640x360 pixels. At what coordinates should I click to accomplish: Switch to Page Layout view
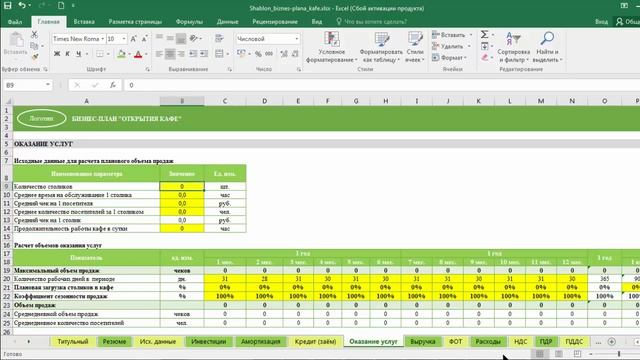tap(558, 354)
